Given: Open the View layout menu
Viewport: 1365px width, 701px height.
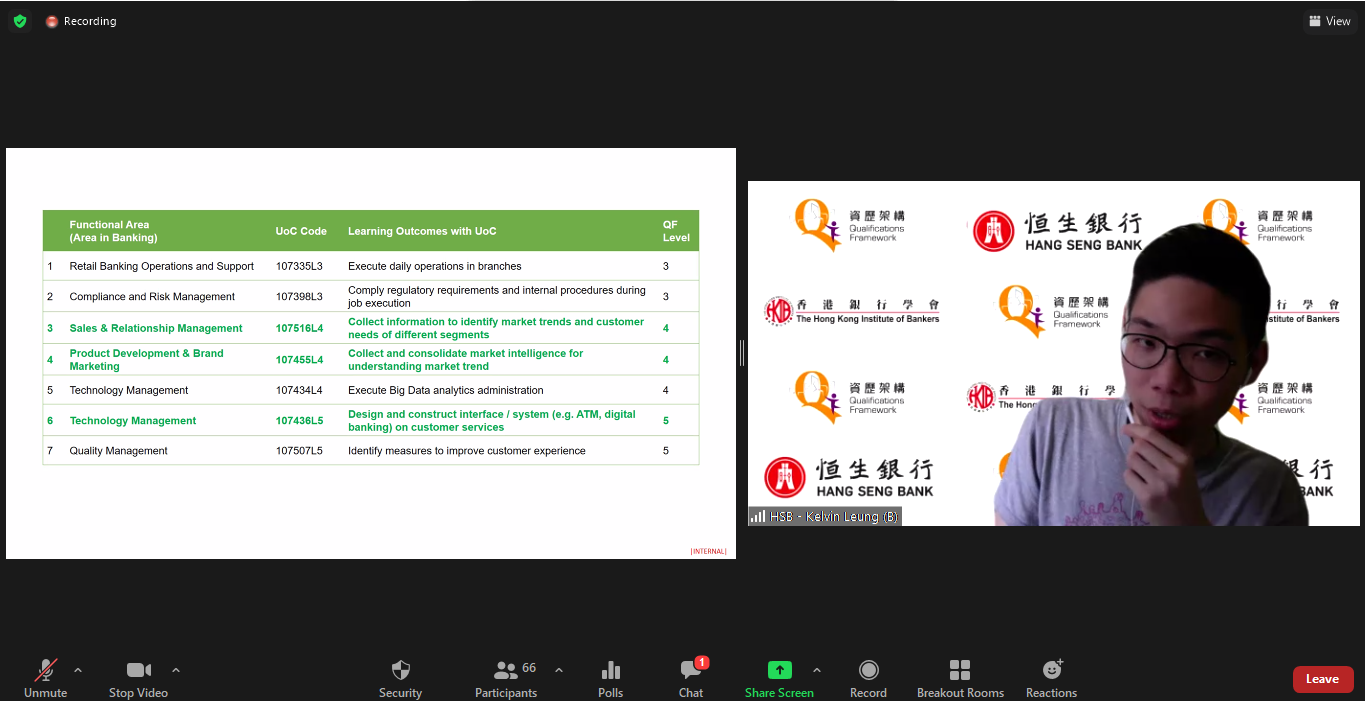Looking at the screenshot, I should pos(1329,21).
